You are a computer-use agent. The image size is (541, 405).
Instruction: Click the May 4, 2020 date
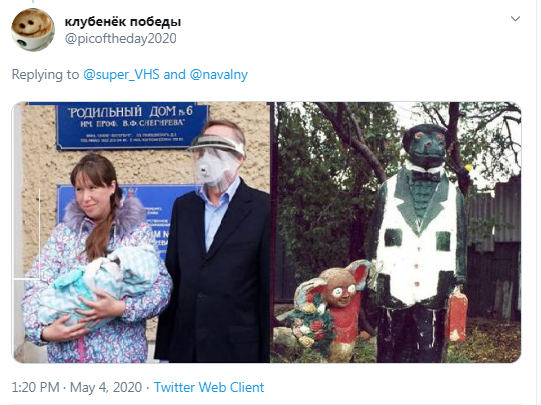[106, 387]
